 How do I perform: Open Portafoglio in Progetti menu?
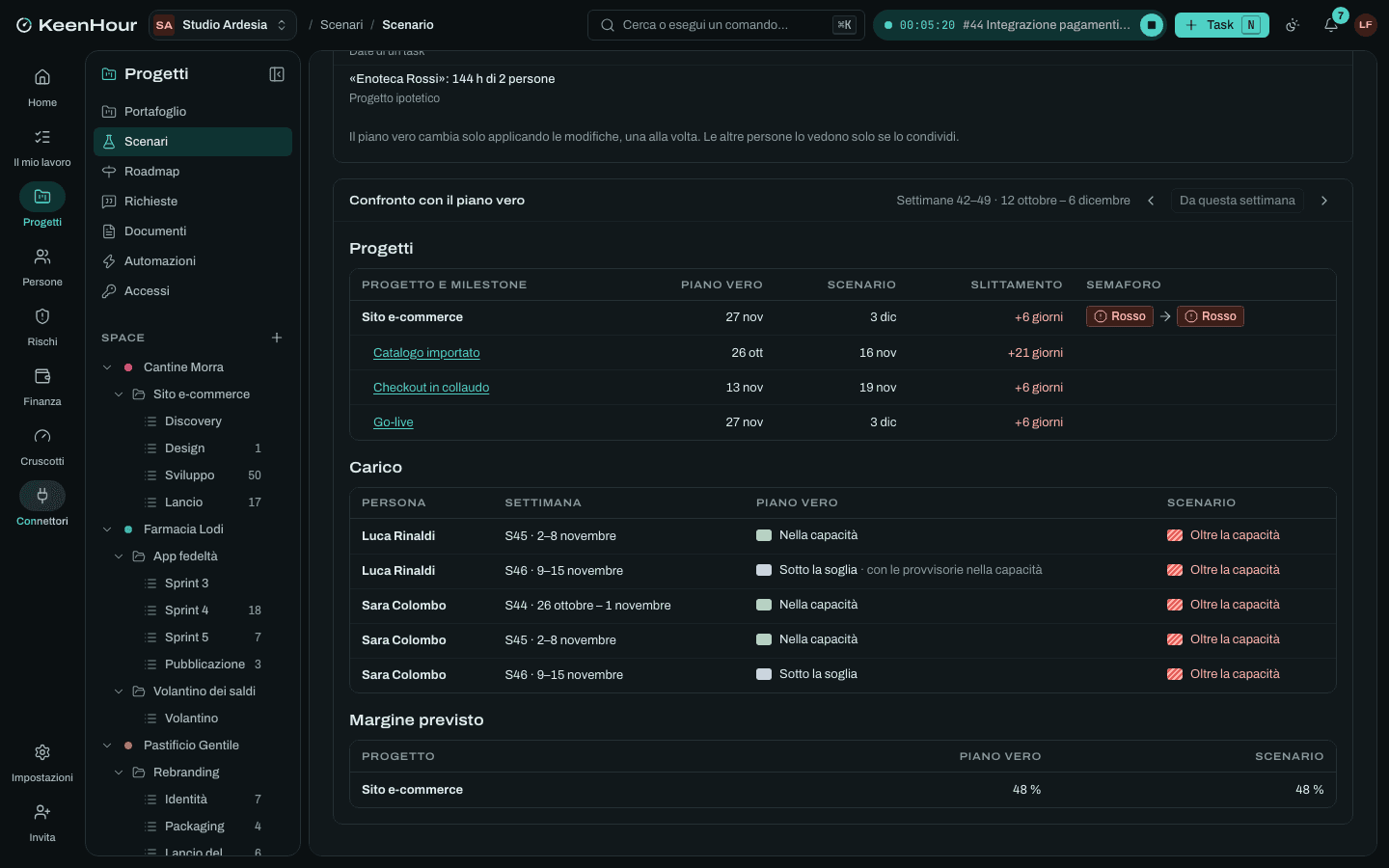pos(193,112)
